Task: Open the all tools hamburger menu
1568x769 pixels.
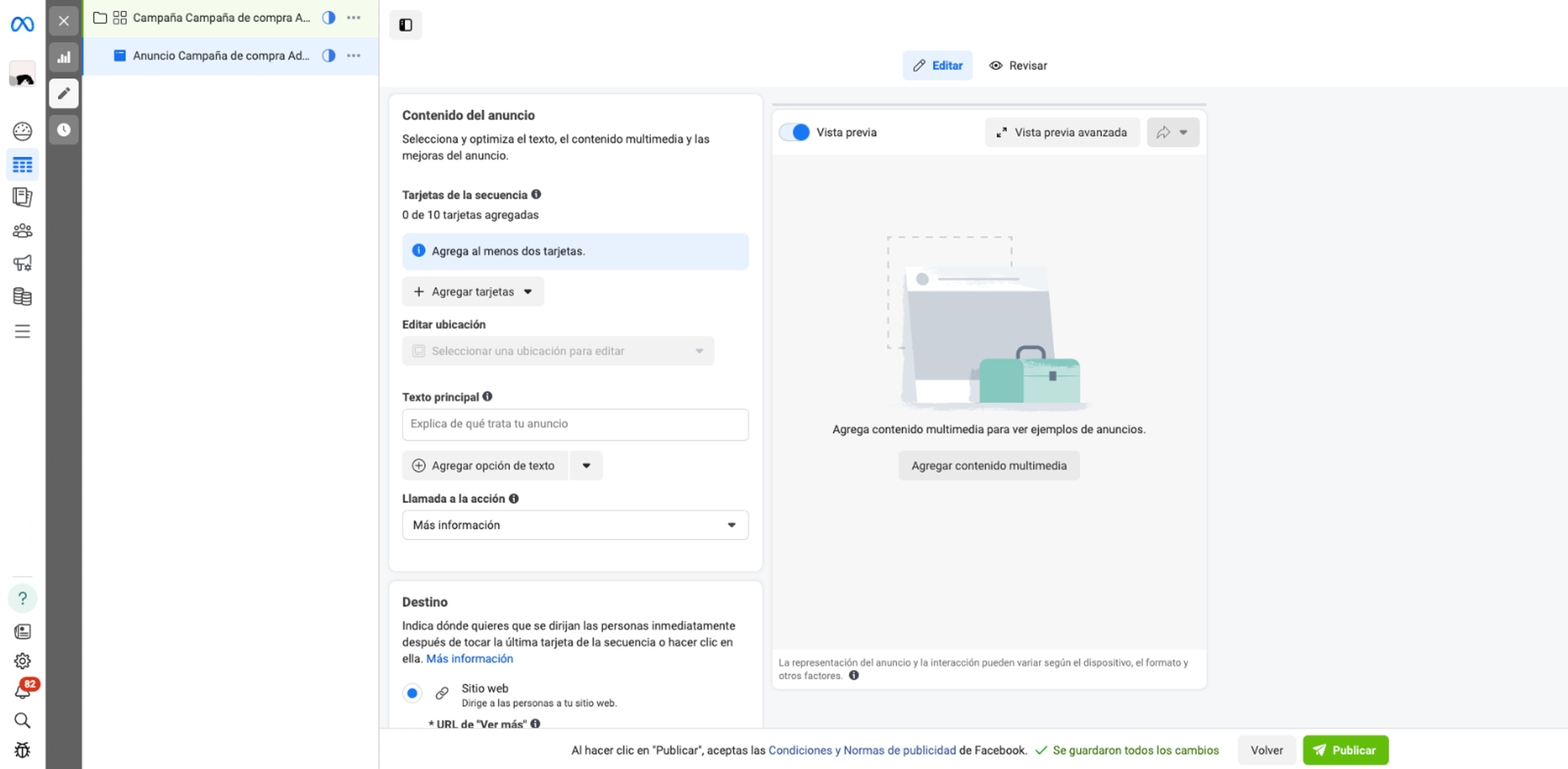Action: 22,331
